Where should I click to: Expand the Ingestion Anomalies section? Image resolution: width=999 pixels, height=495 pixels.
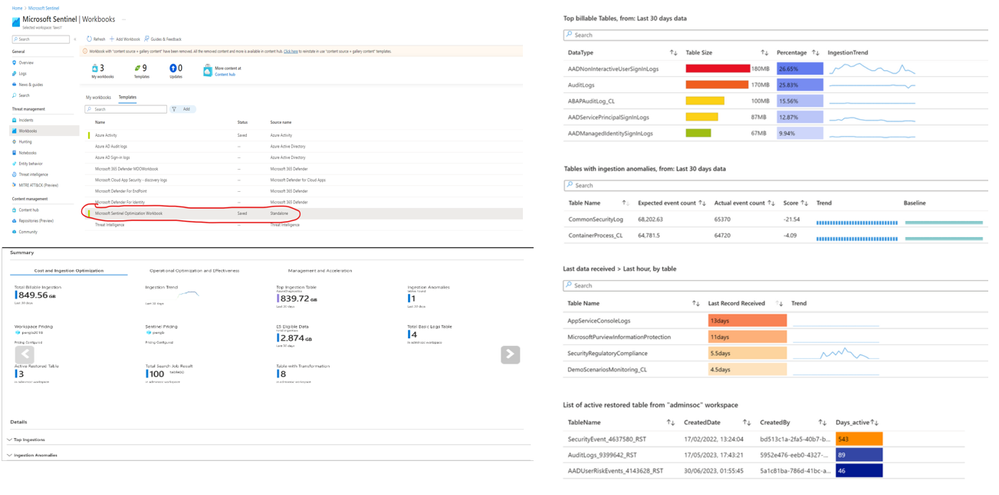(x=32, y=456)
